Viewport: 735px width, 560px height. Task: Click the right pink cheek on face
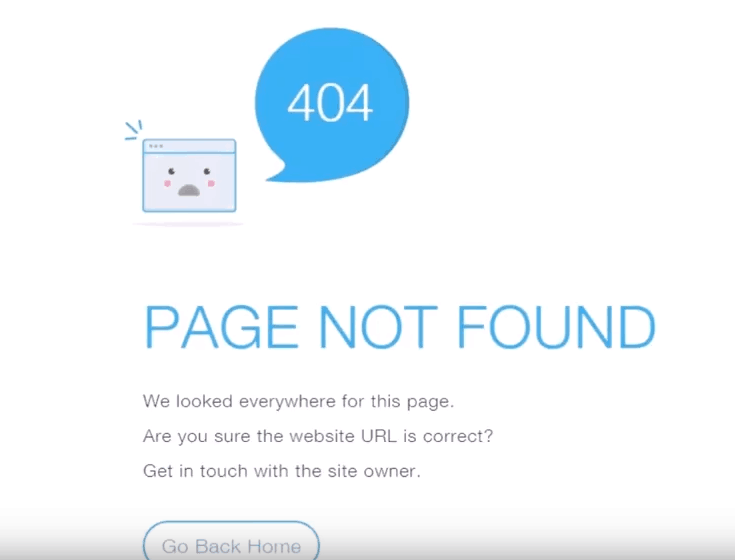click(x=211, y=183)
